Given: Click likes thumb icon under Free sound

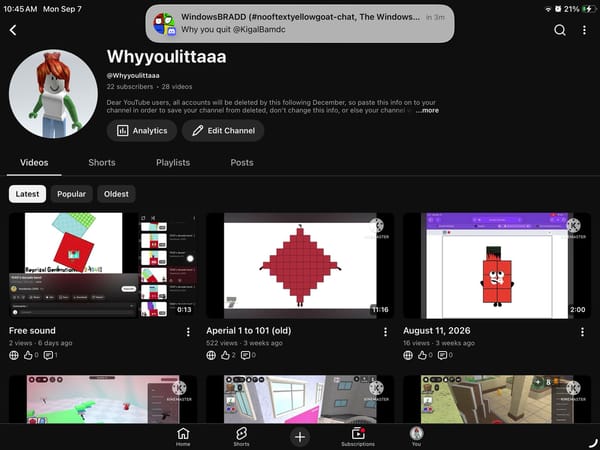Looking at the screenshot, I should [x=28, y=355].
